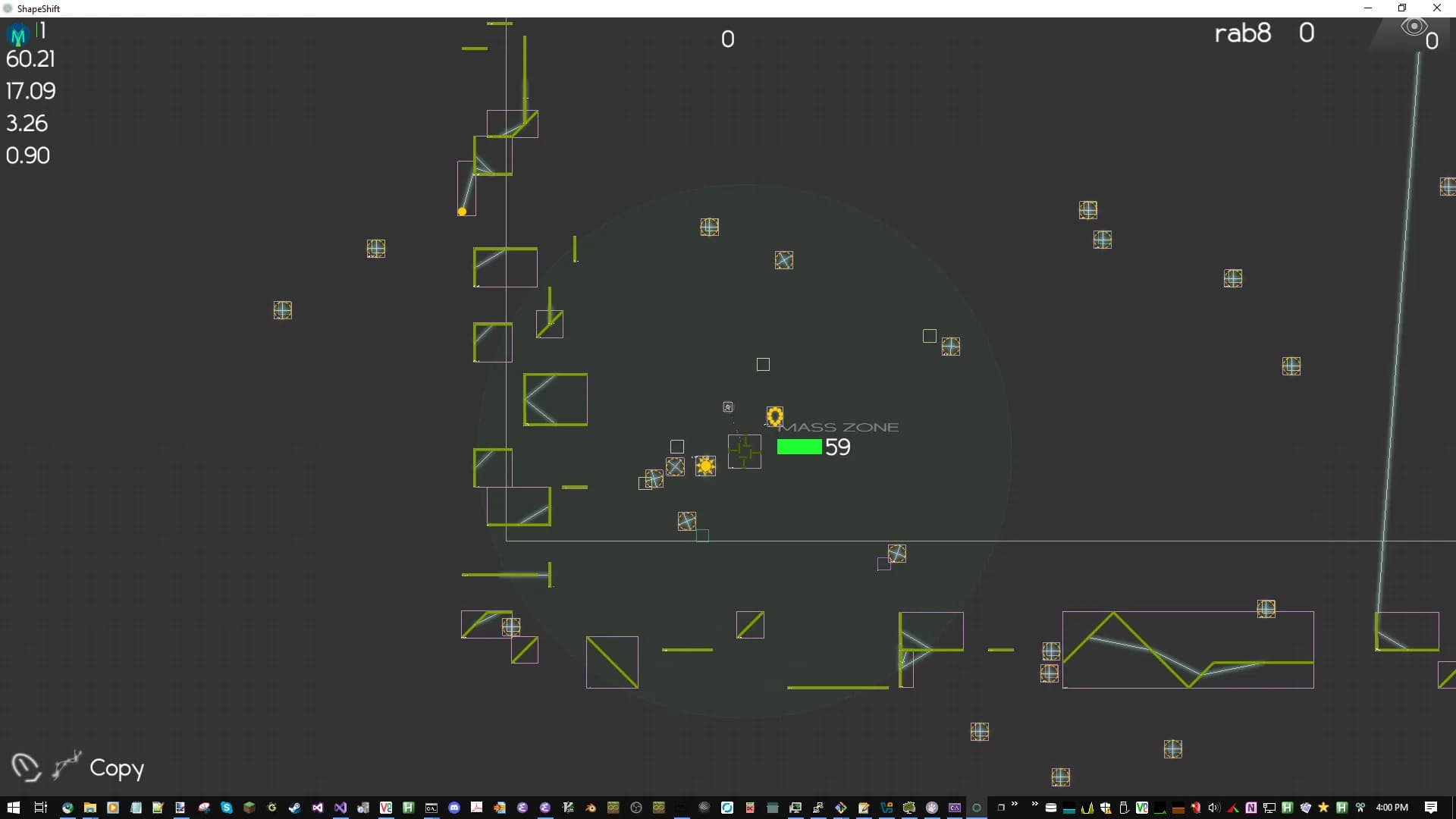Click the orange dot on the line piece
This screenshot has width=1456, height=819.
462,212
